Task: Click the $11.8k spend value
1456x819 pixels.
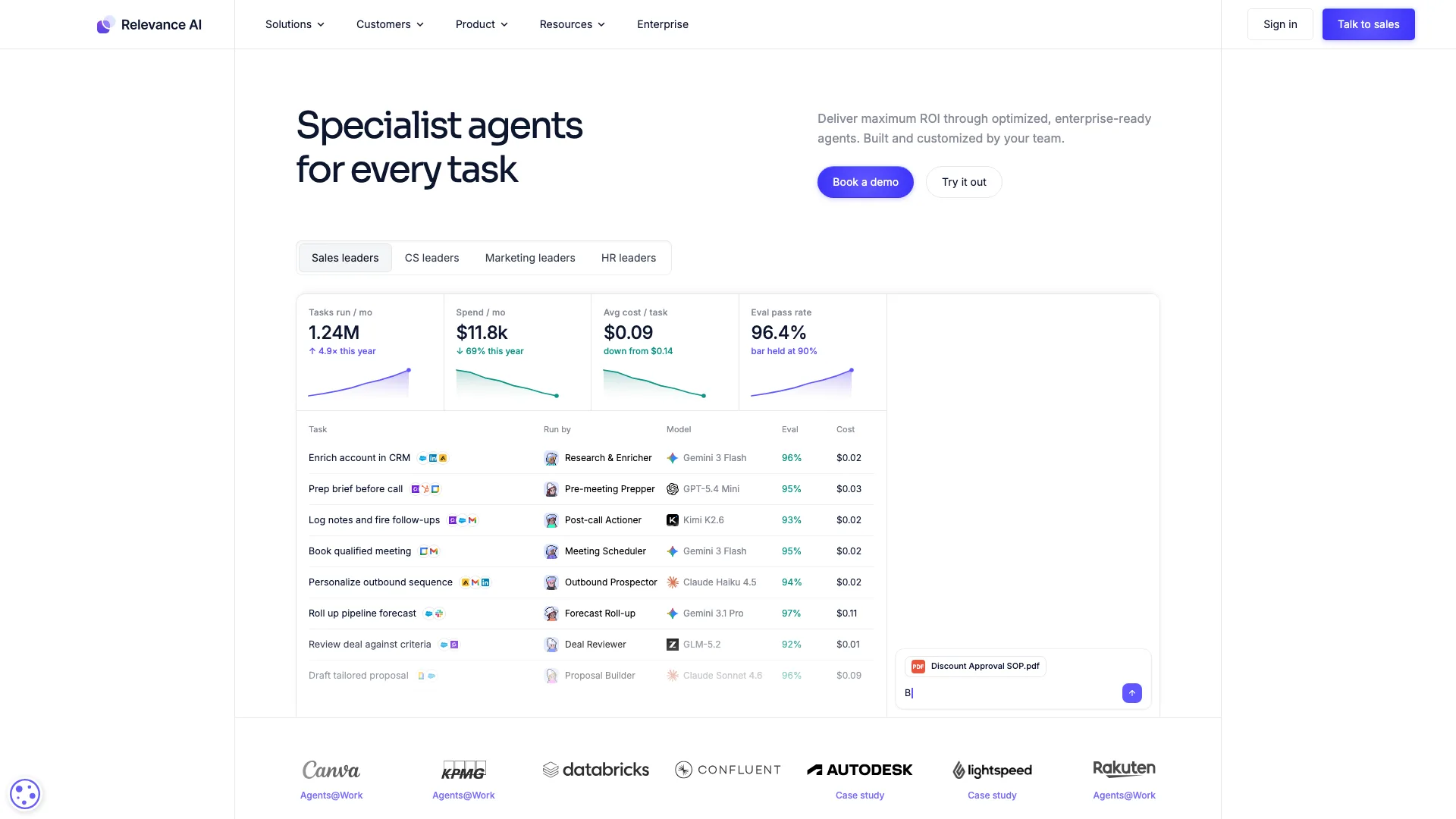Action: [x=482, y=332]
